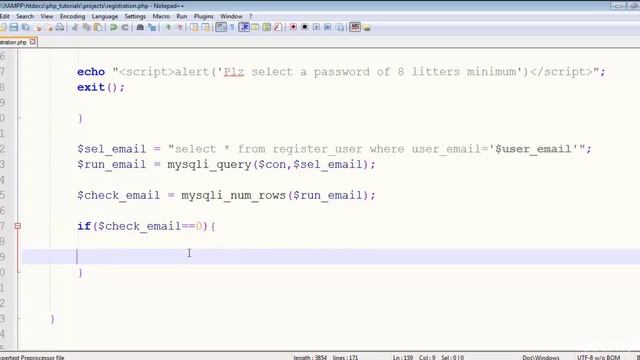Click the Paste clipboard icon
This screenshot has height=360, width=640.
tap(98, 27)
